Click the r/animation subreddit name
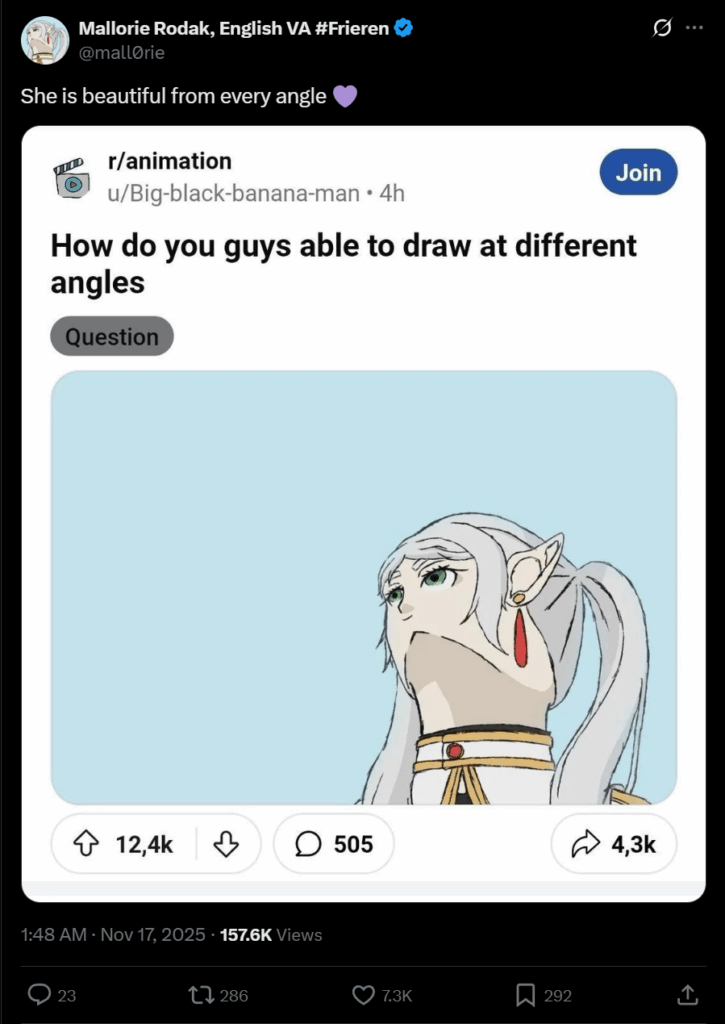Viewport: 725px width, 1024px height. (169, 161)
